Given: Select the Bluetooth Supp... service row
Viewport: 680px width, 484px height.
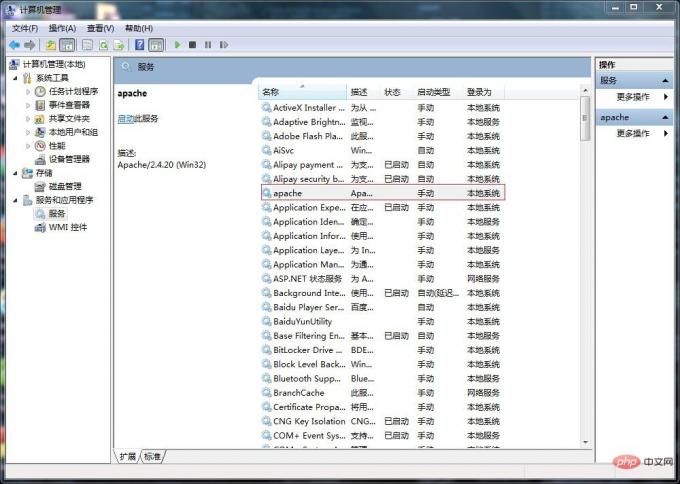Looking at the screenshot, I should [382, 378].
